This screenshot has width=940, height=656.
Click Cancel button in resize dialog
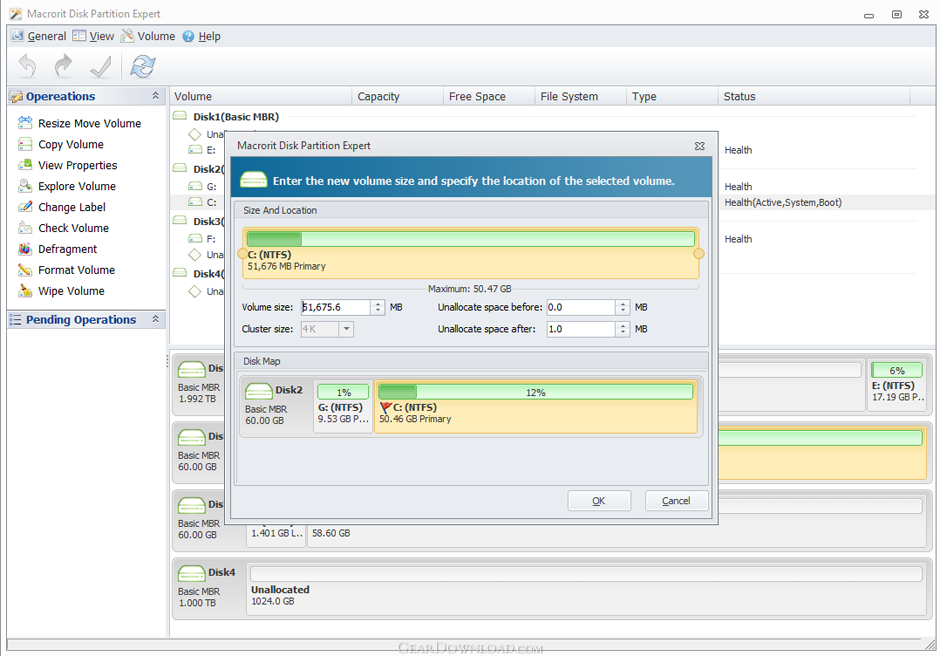point(676,501)
